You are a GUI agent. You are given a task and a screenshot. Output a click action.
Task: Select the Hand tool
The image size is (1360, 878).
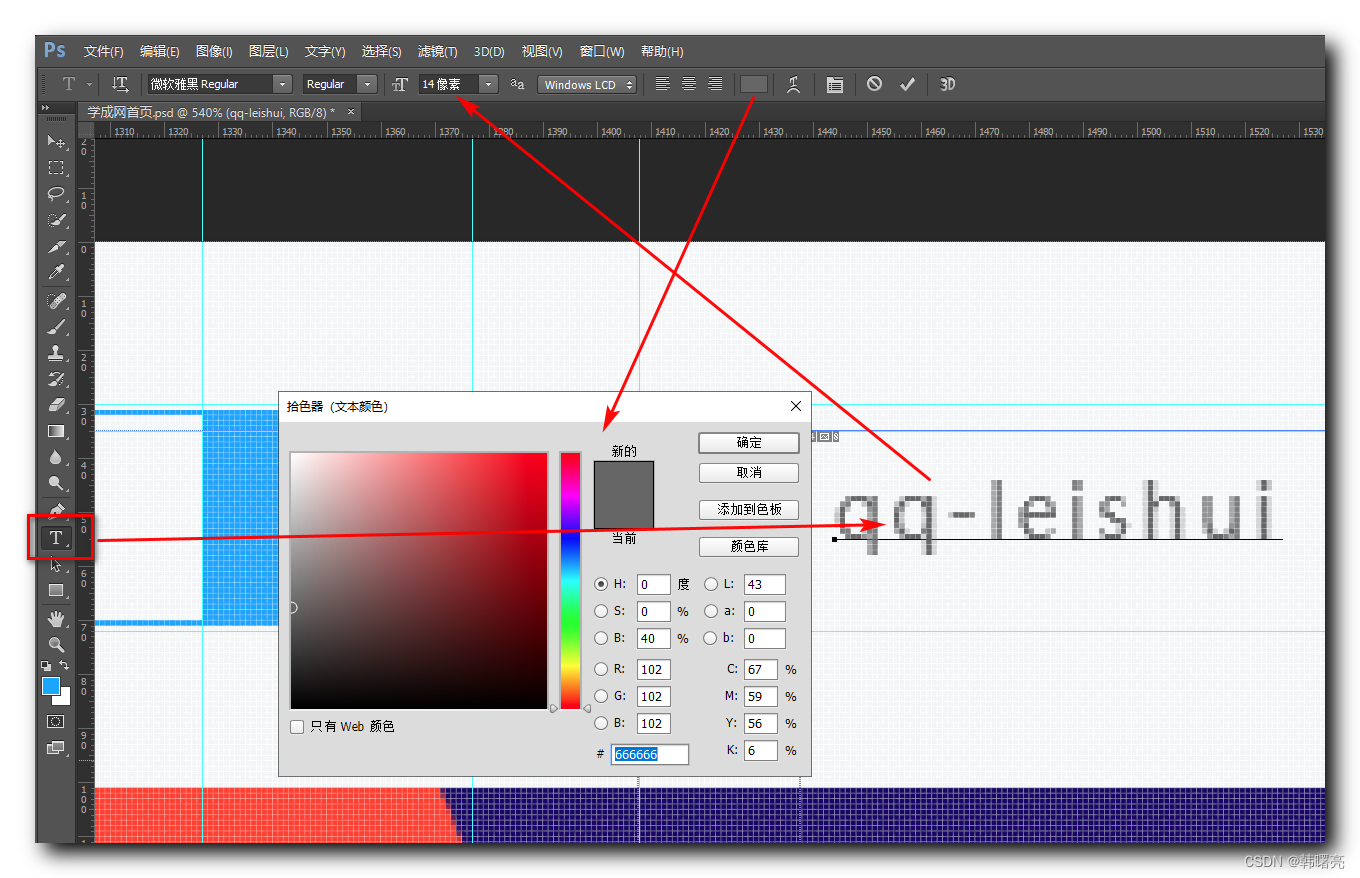click(56, 619)
